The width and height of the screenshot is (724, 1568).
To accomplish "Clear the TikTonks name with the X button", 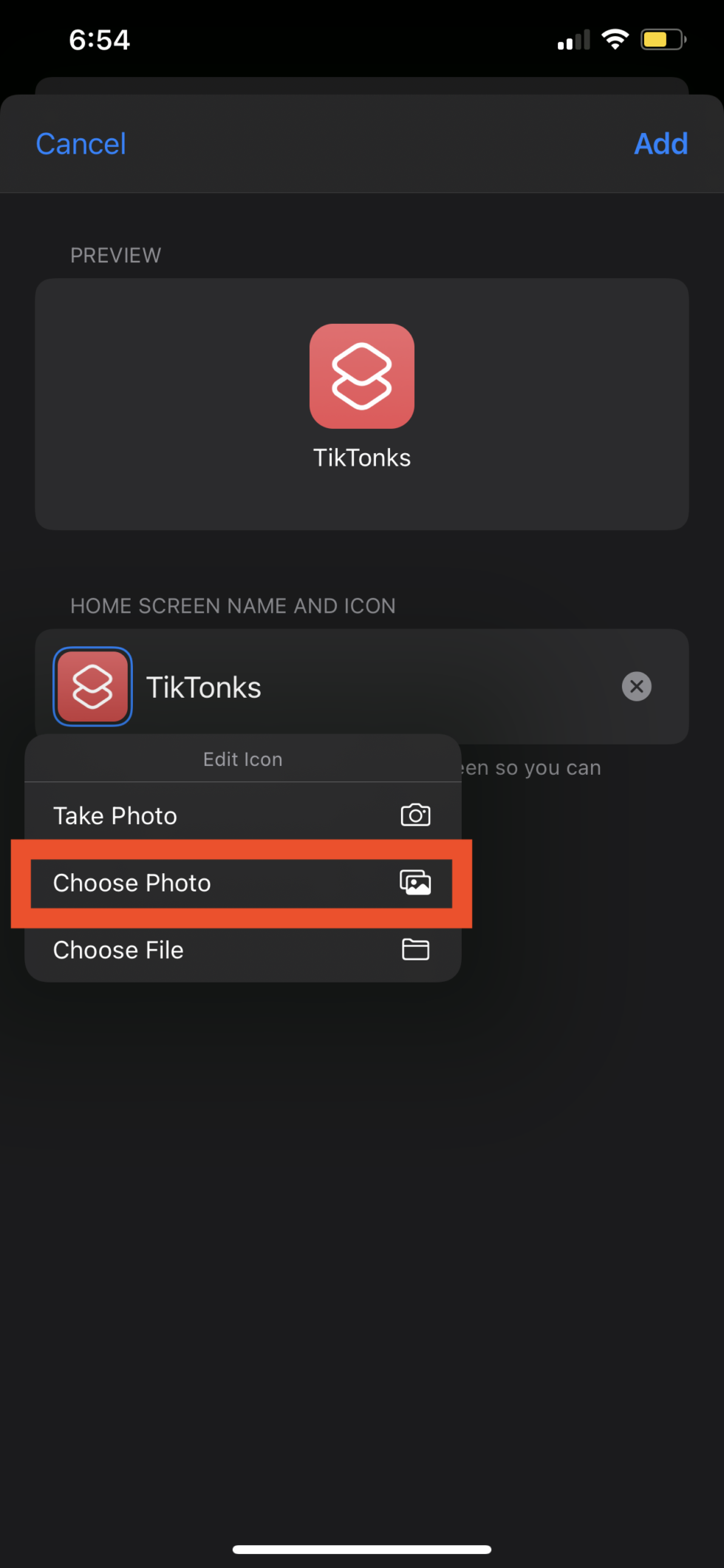I will pyautogui.click(x=637, y=687).
